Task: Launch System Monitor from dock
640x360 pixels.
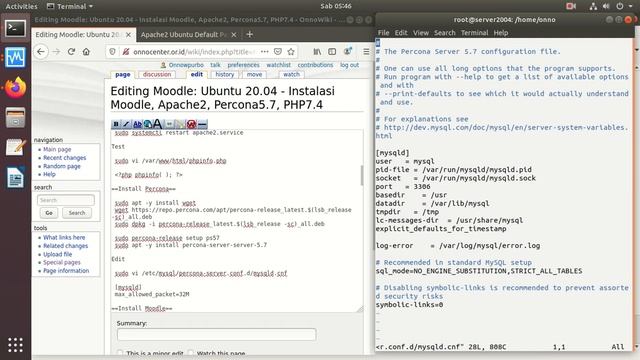Action: pyautogui.click(x=16, y=58)
